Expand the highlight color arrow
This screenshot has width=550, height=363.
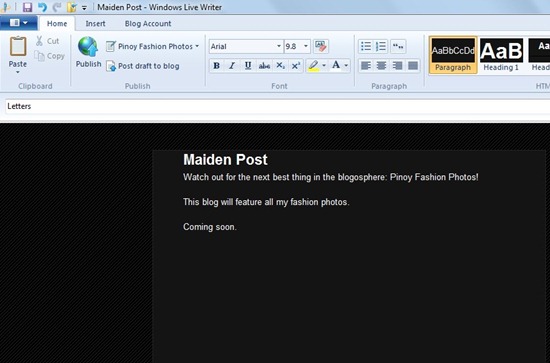[x=324, y=66]
